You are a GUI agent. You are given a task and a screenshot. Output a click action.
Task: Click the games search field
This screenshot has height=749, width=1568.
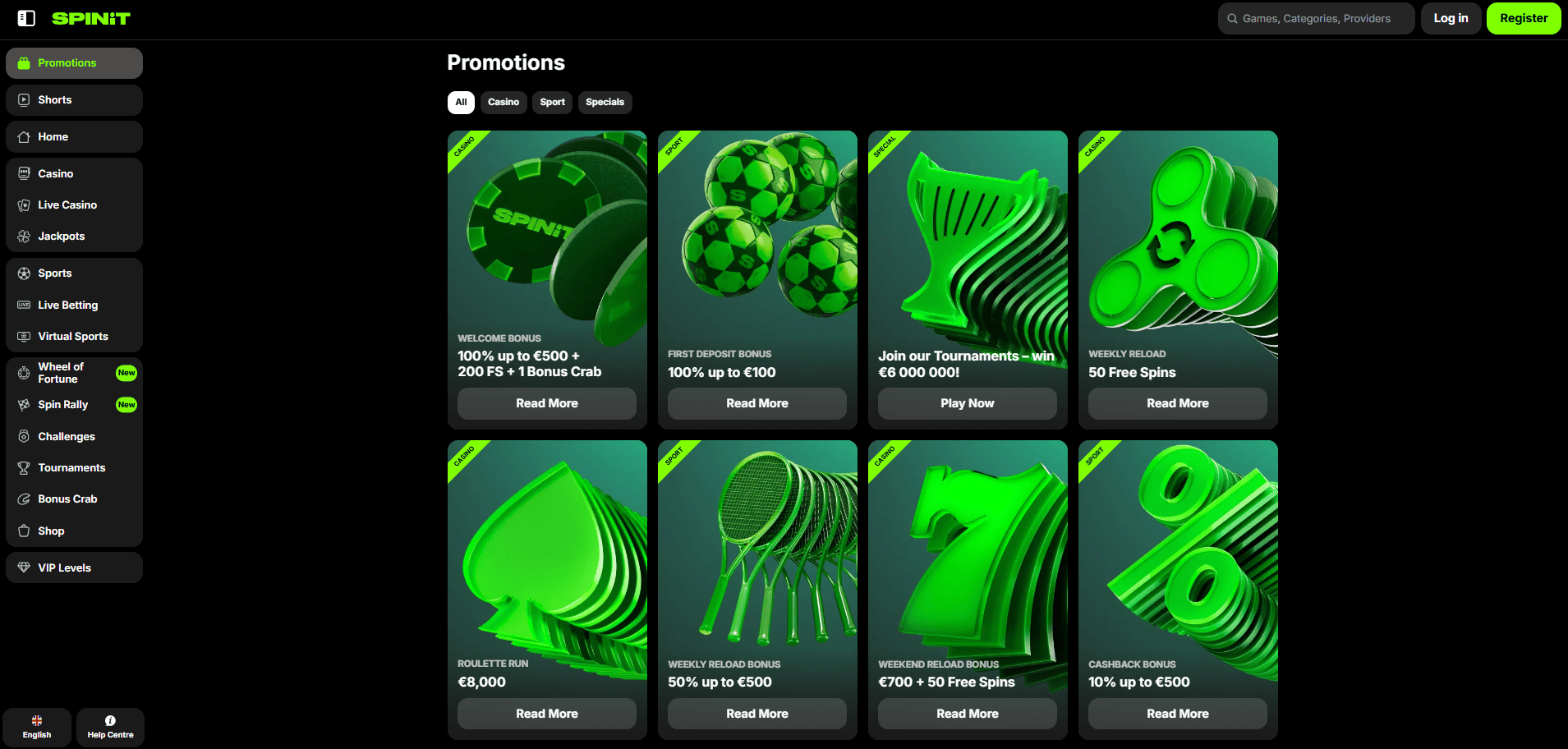1316,18
